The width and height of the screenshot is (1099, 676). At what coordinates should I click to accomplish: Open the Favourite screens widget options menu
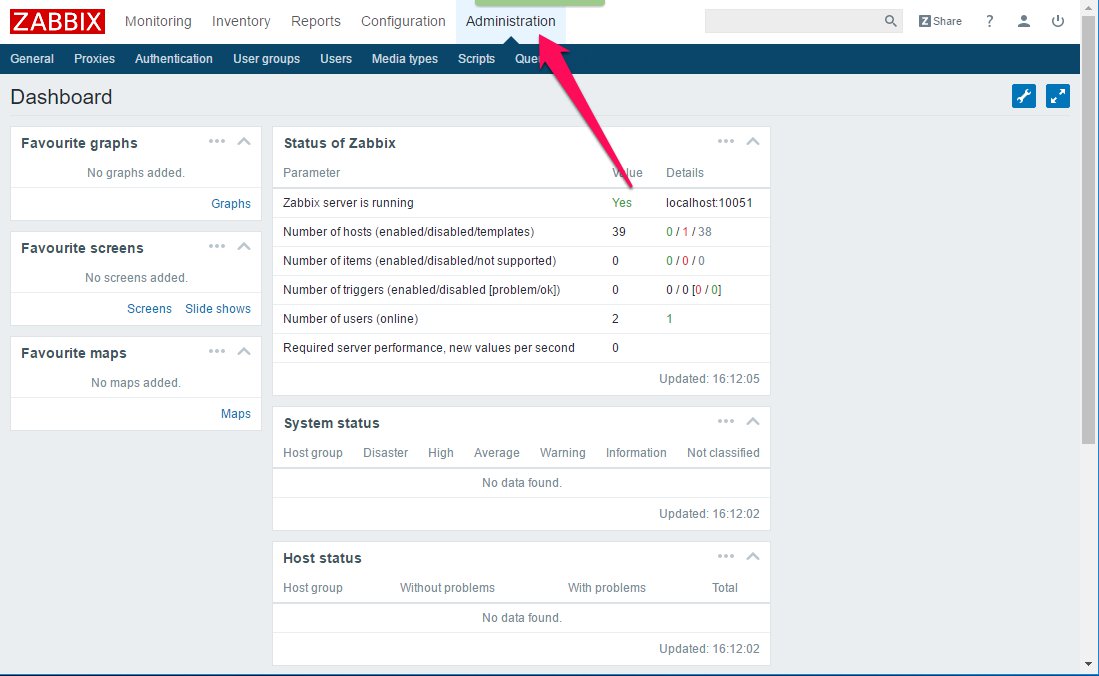[x=217, y=247]
